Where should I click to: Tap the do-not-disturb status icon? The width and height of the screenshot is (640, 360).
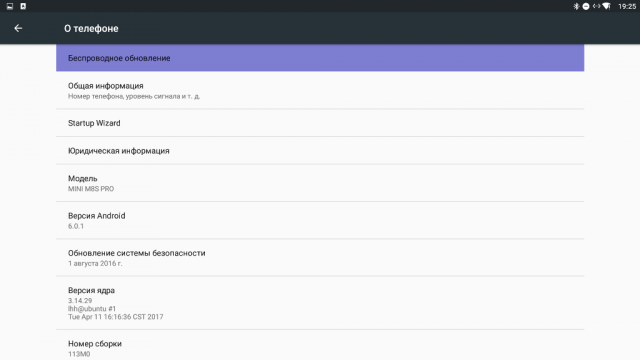pyautogui.click(x=586, y=6)
